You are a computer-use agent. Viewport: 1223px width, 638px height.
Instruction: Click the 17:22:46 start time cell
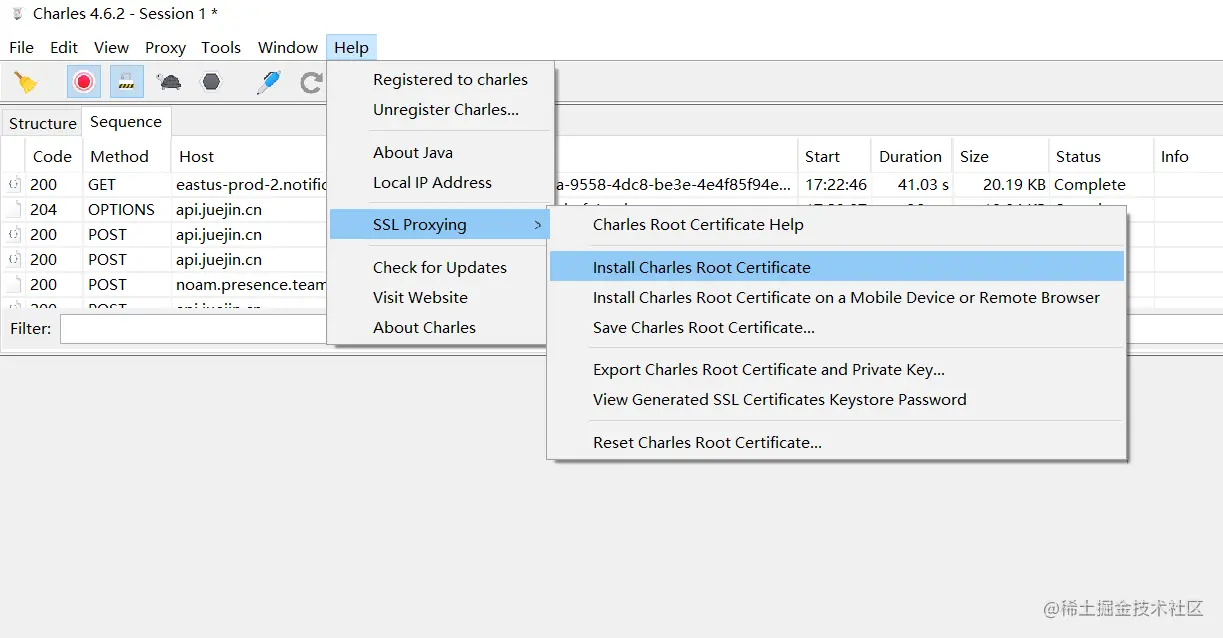point(836,184)
